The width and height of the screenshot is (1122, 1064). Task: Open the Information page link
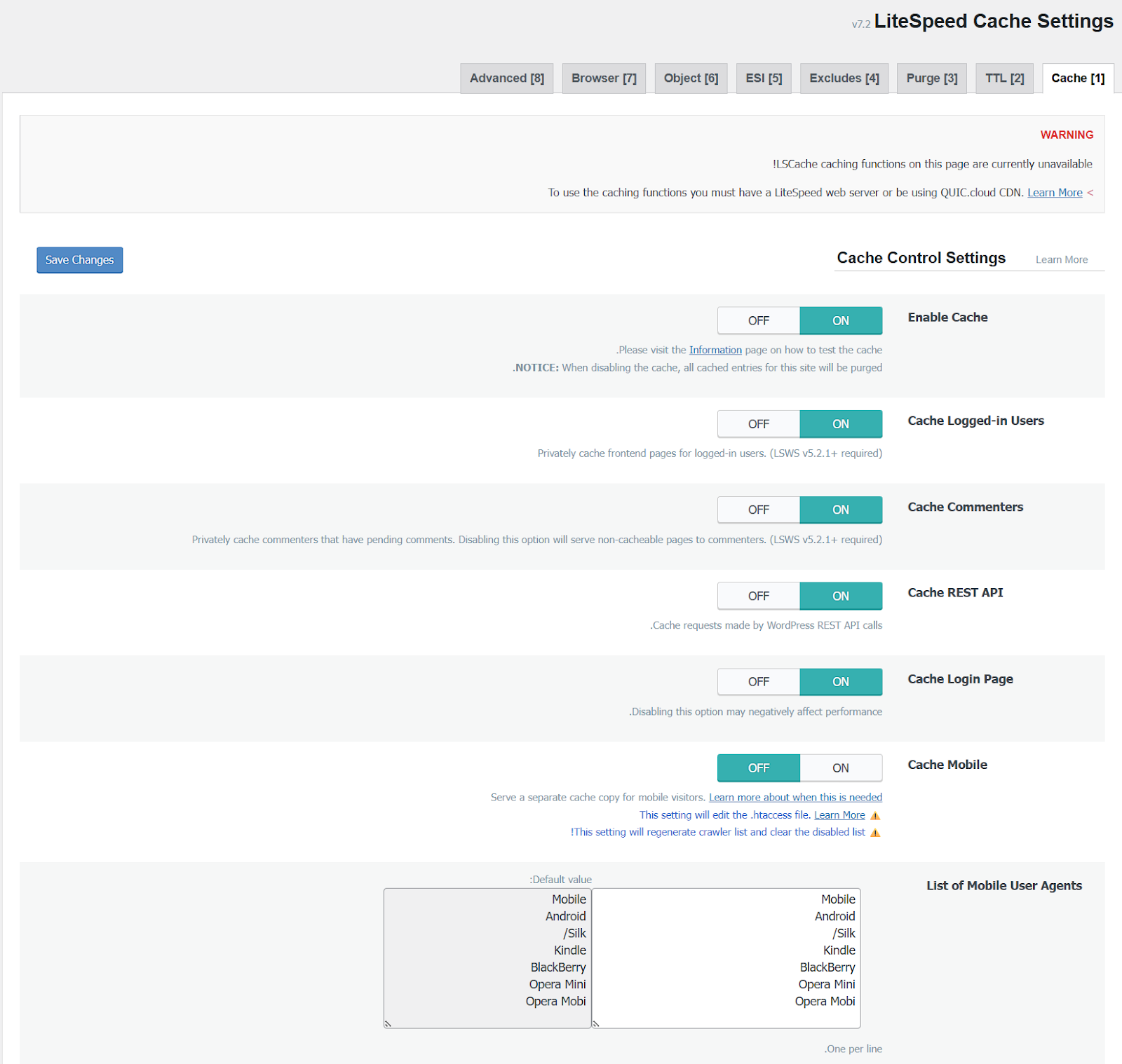[715, 350]
